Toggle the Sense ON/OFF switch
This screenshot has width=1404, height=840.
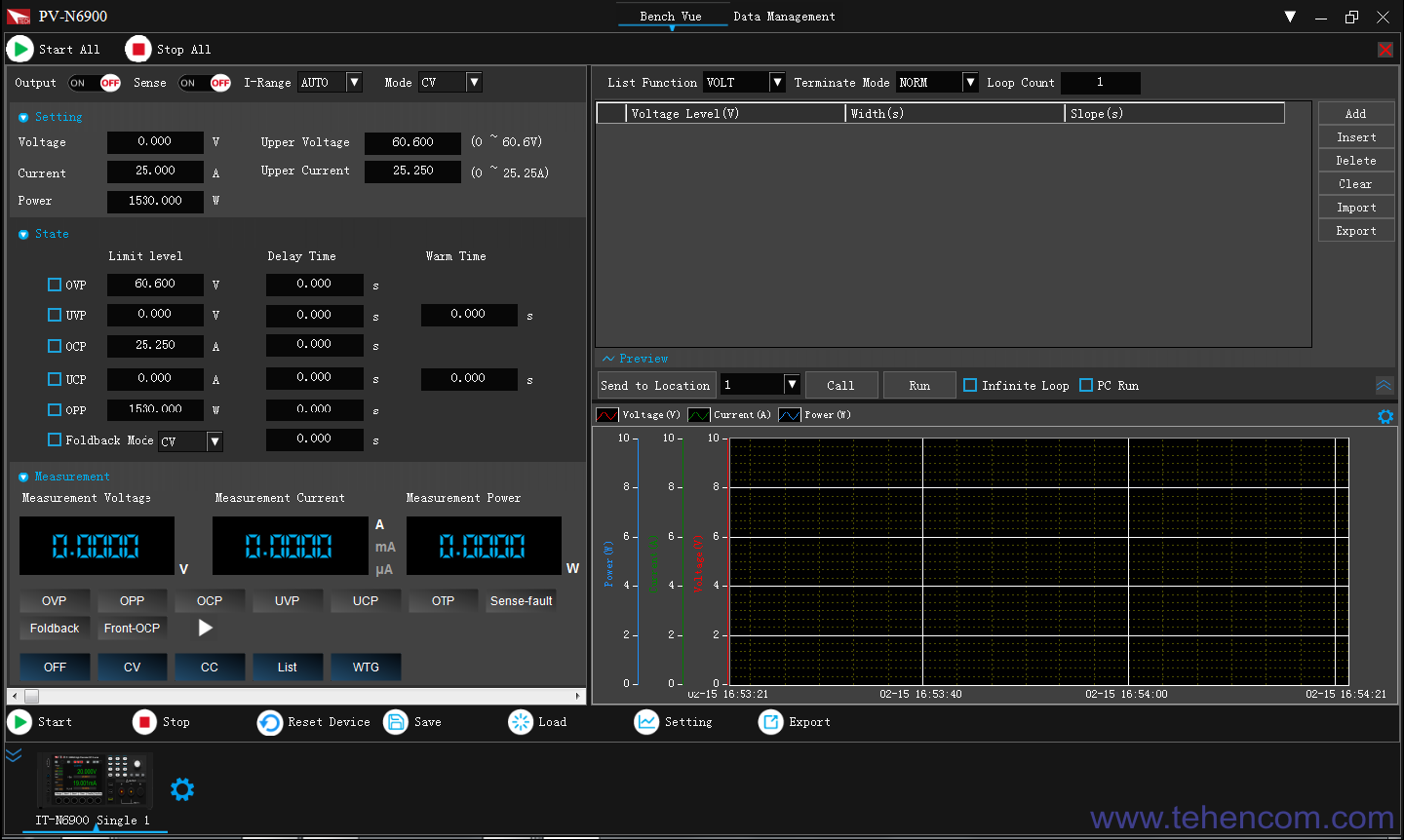tap(205, 83)
